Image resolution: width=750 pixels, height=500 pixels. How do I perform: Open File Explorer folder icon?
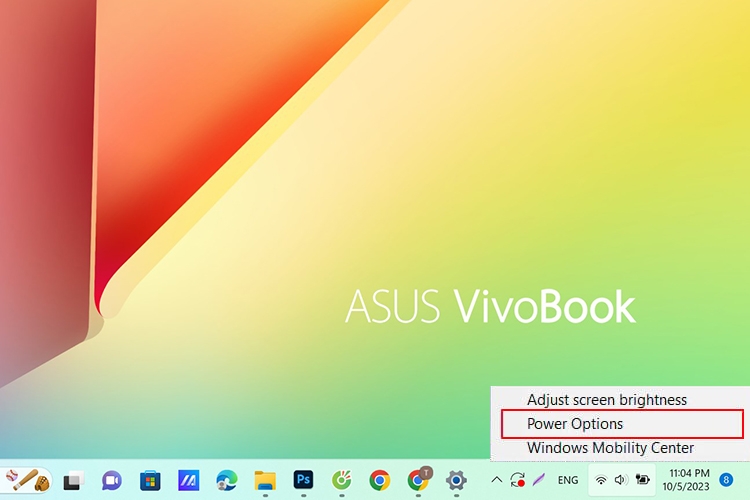tap(265, 480)
